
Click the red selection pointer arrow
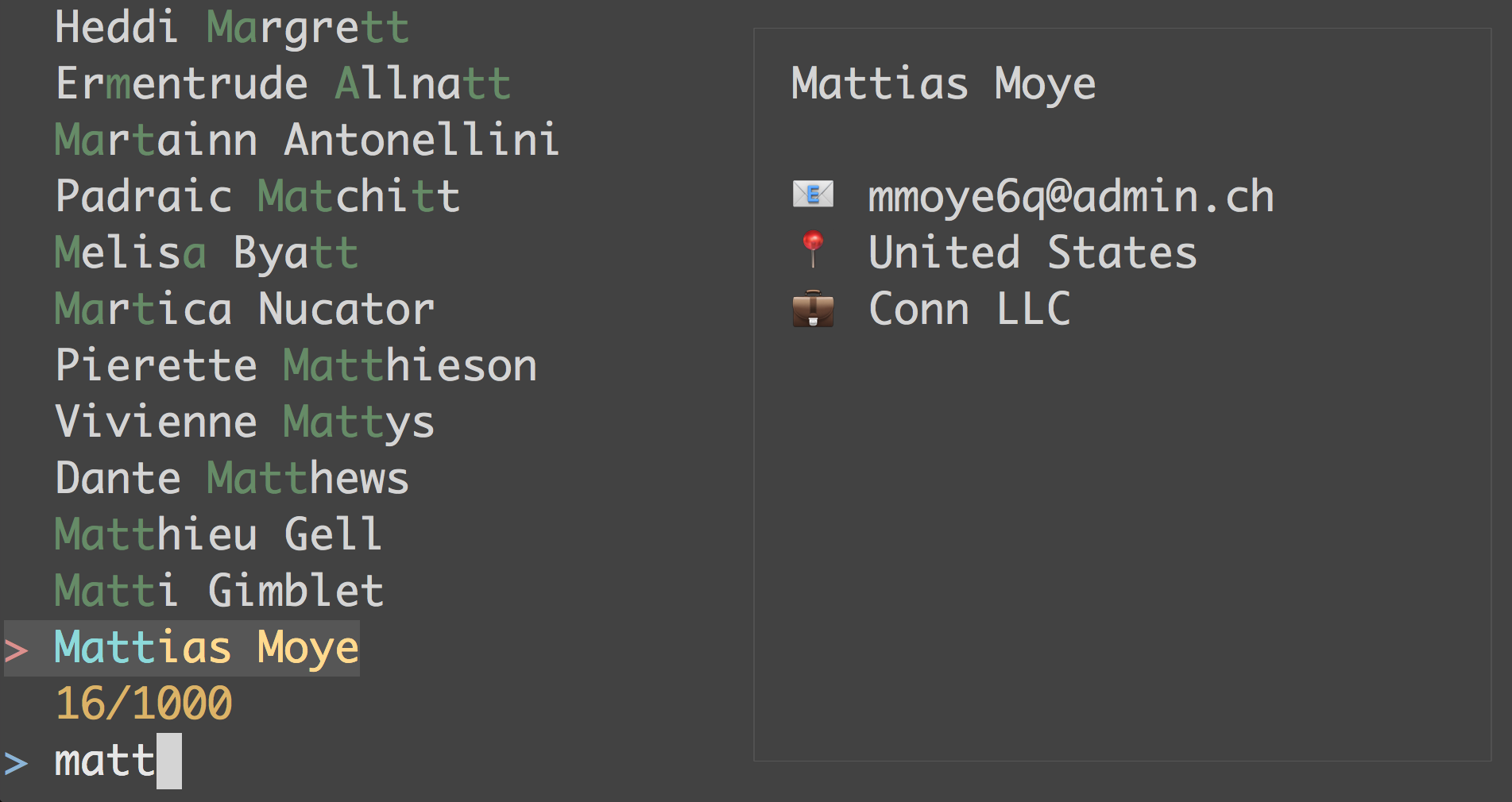coord(16,650)
